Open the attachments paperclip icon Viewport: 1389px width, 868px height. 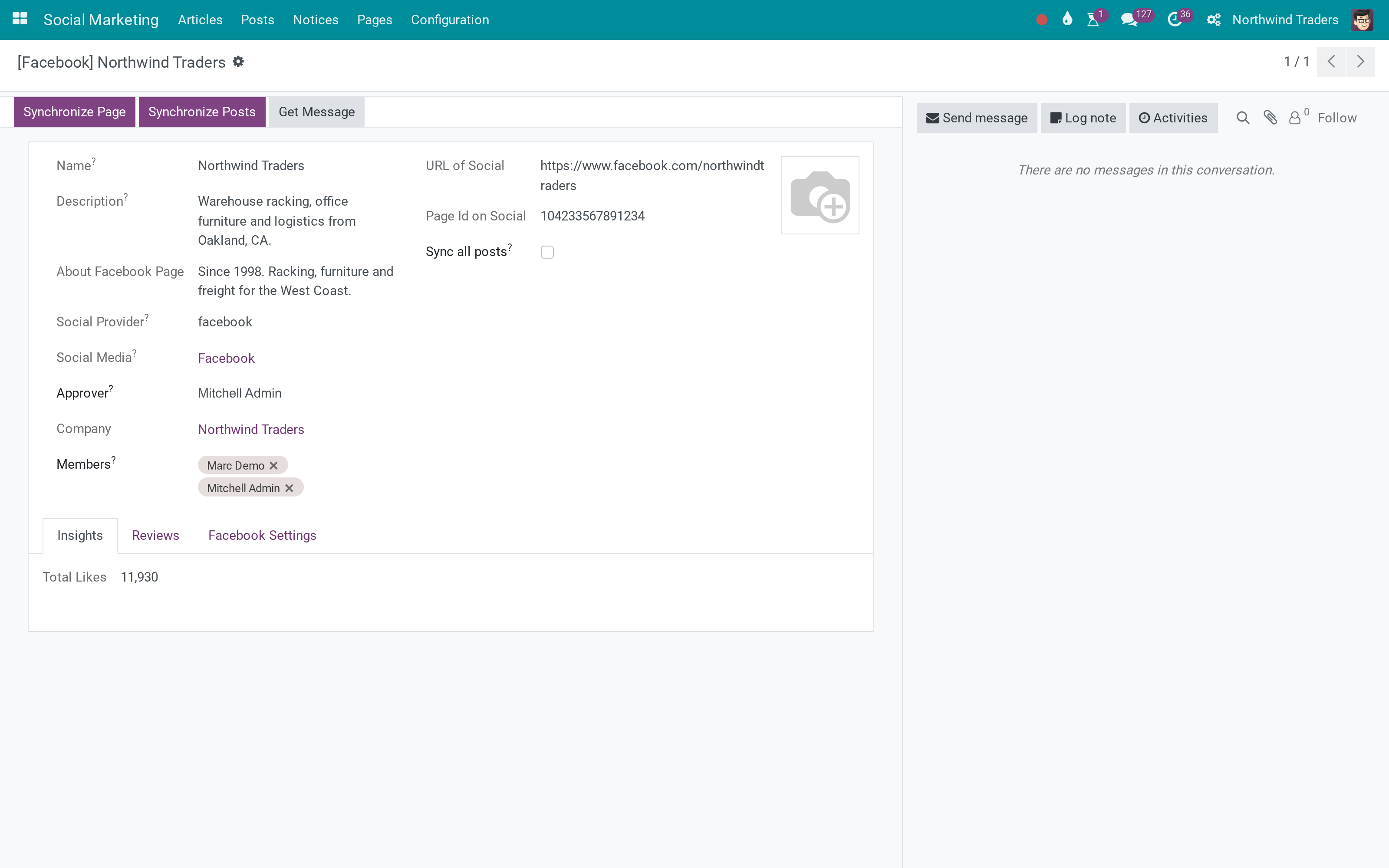coord(1270,118)
